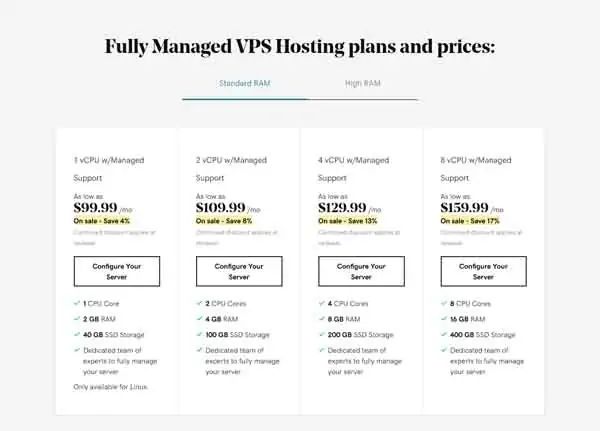Click the checkmark beside 200 GB SSD Storage
The width and height of the screenshot is (600, 431).
click(321, 334)
